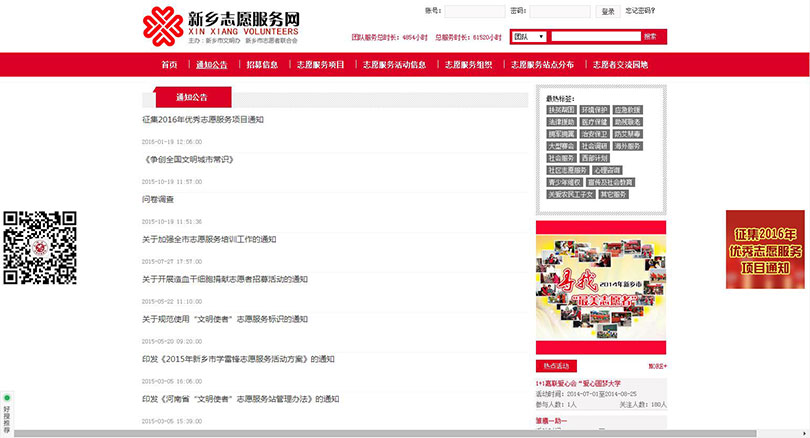
Task: Go to 首页 in navigation bar
Action: [x=169, y=65]
